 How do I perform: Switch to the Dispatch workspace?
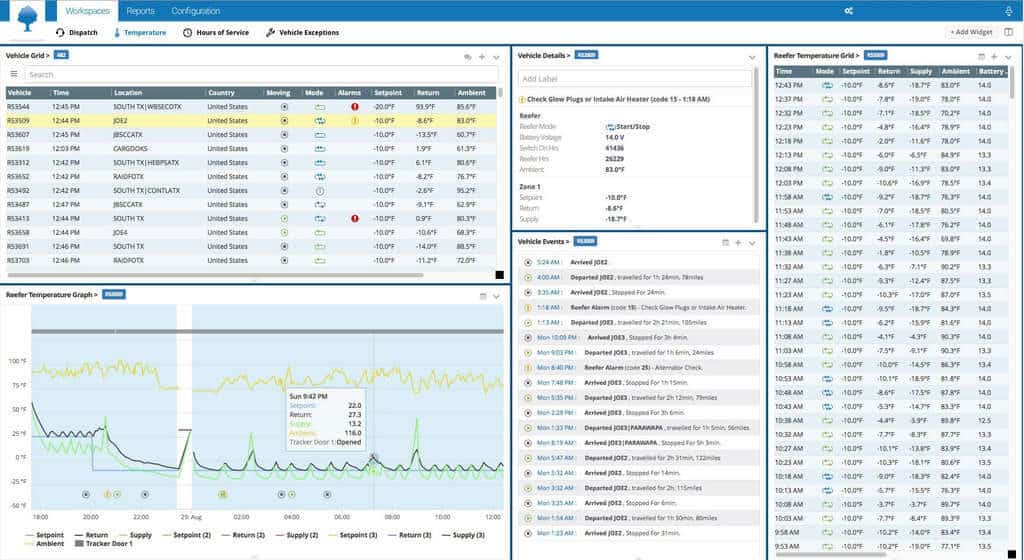(x=76, y=33)
